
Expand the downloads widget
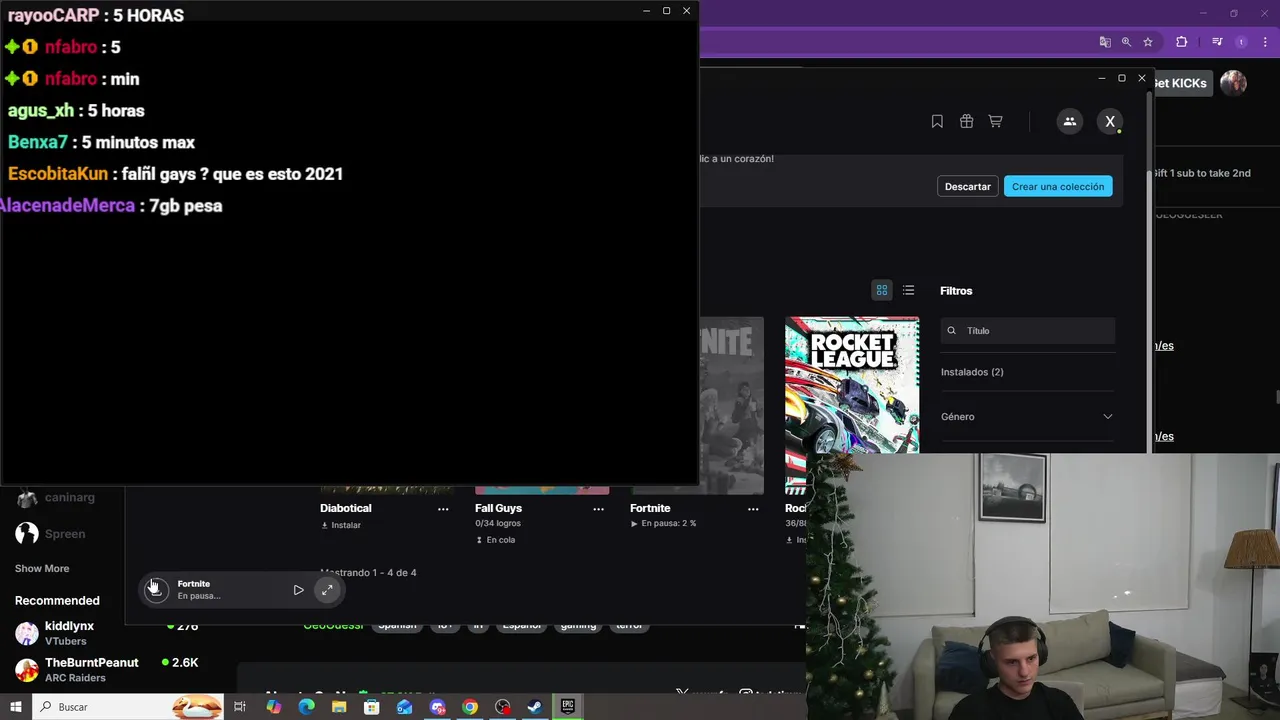pos(327,590)
